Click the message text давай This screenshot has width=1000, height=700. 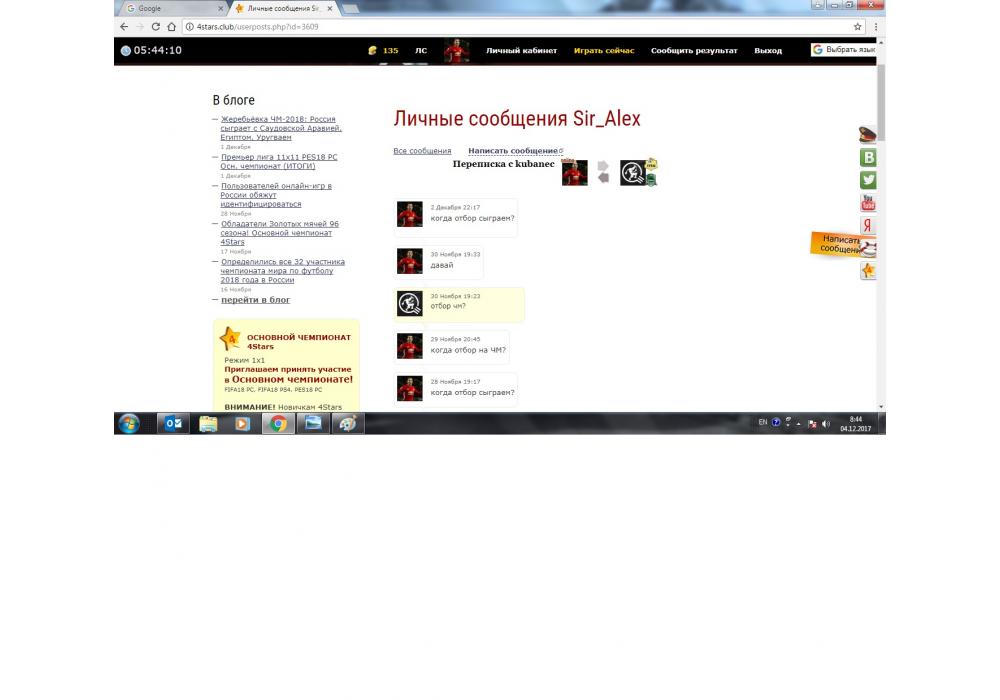pos(441,265)
